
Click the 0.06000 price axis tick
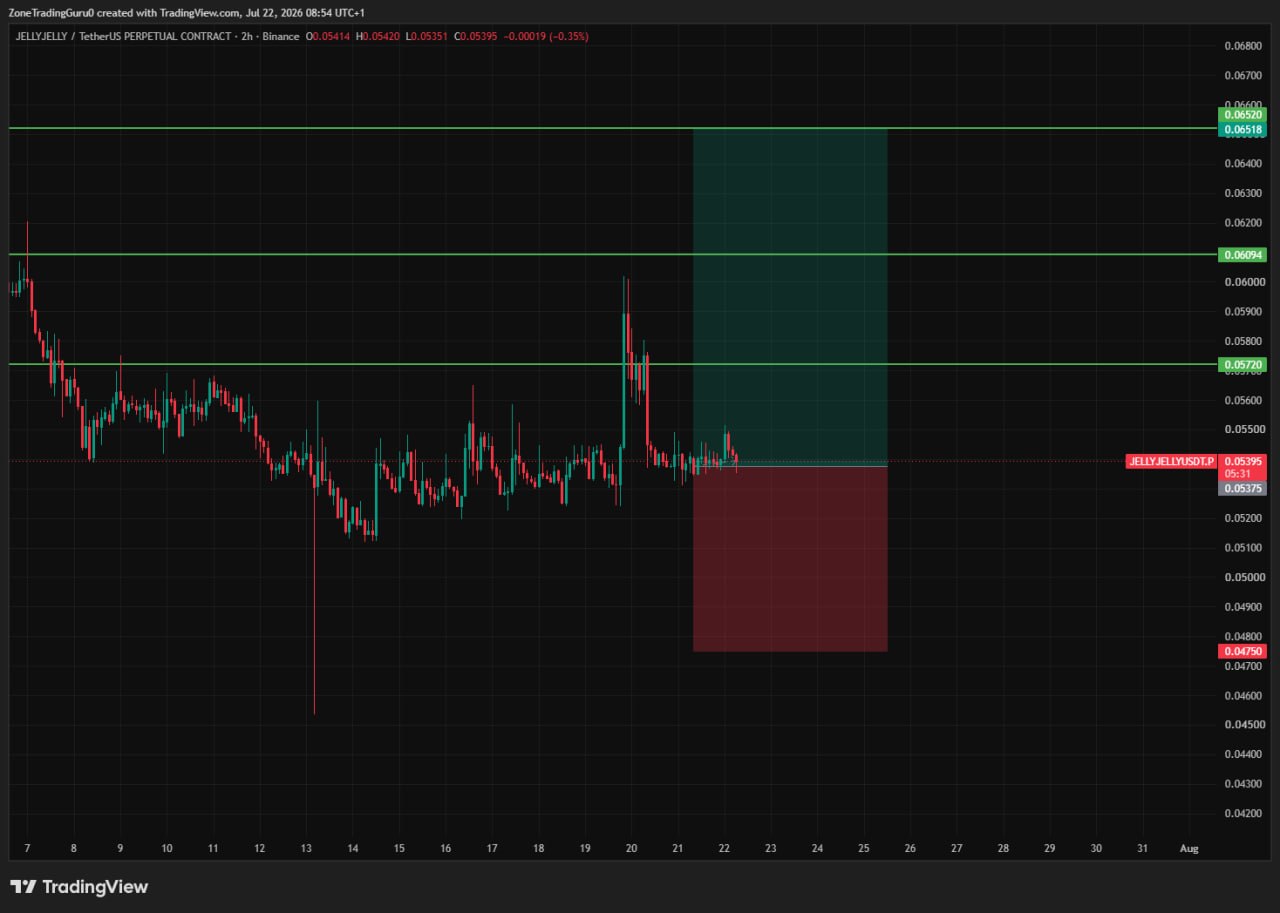click(x=1241, y=282)
